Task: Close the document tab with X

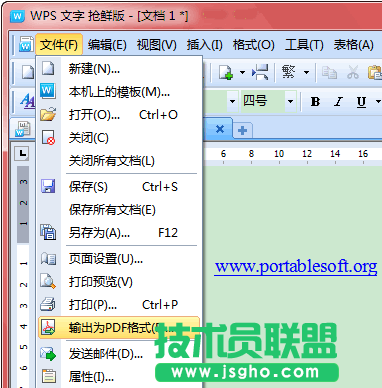Action: tap(220, 129)
